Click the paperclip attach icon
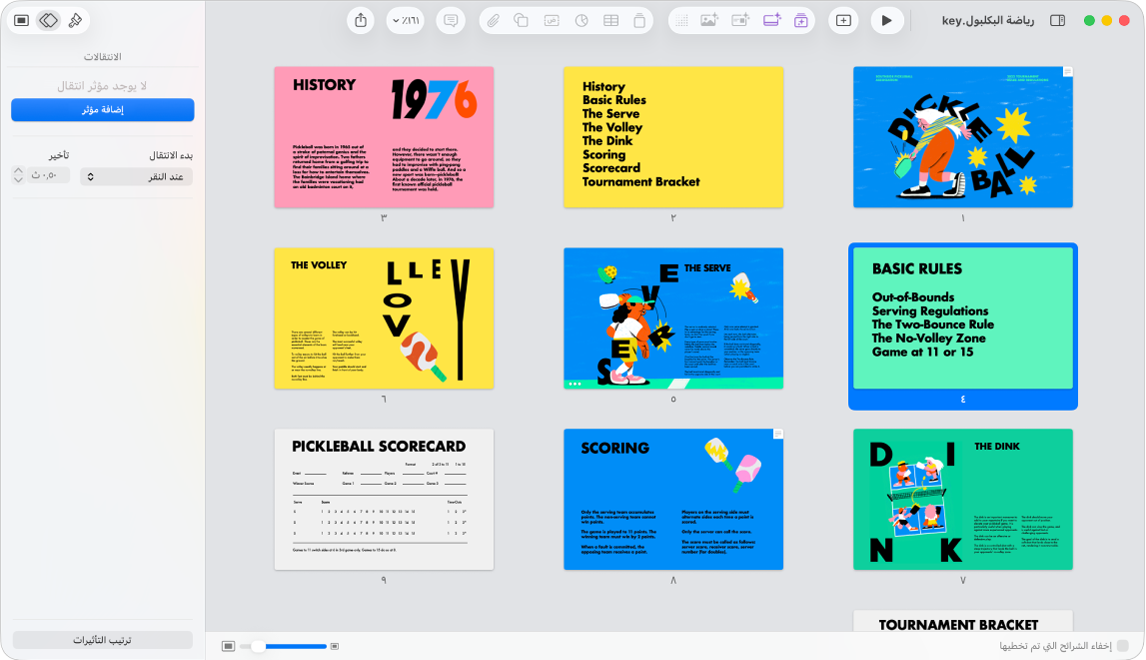1146x660 pixels. point(493,20)
